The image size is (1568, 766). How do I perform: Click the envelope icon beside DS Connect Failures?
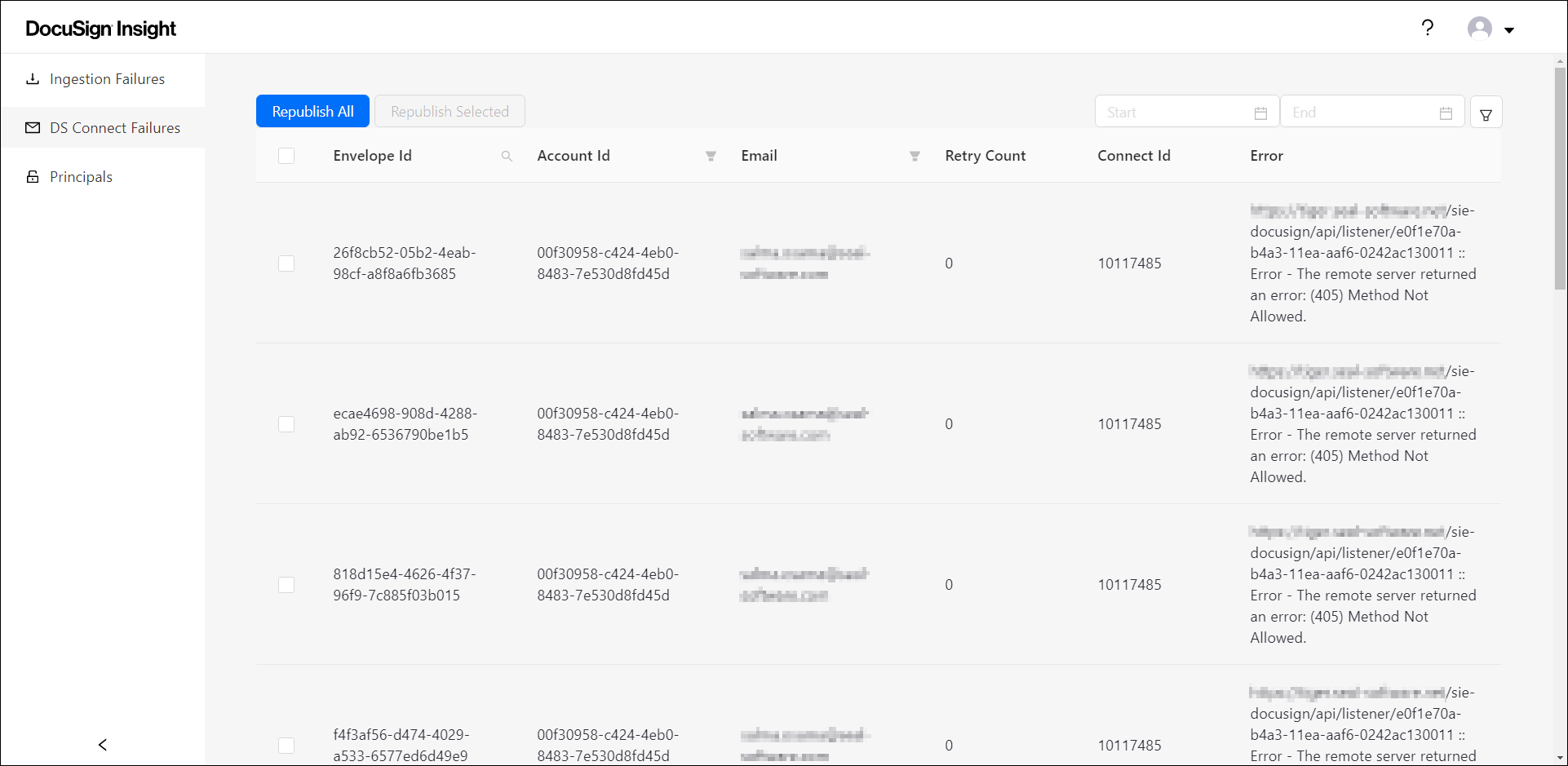click(33, 127)
